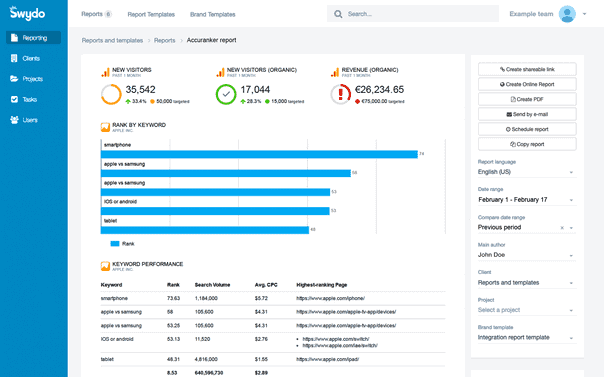
Task: Click Create shareable link button
Action: [x=527, y=69]
